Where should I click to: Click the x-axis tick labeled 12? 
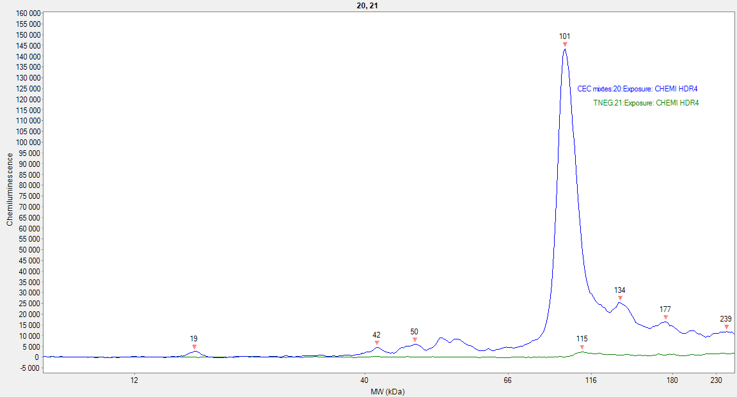coord(134,380)
